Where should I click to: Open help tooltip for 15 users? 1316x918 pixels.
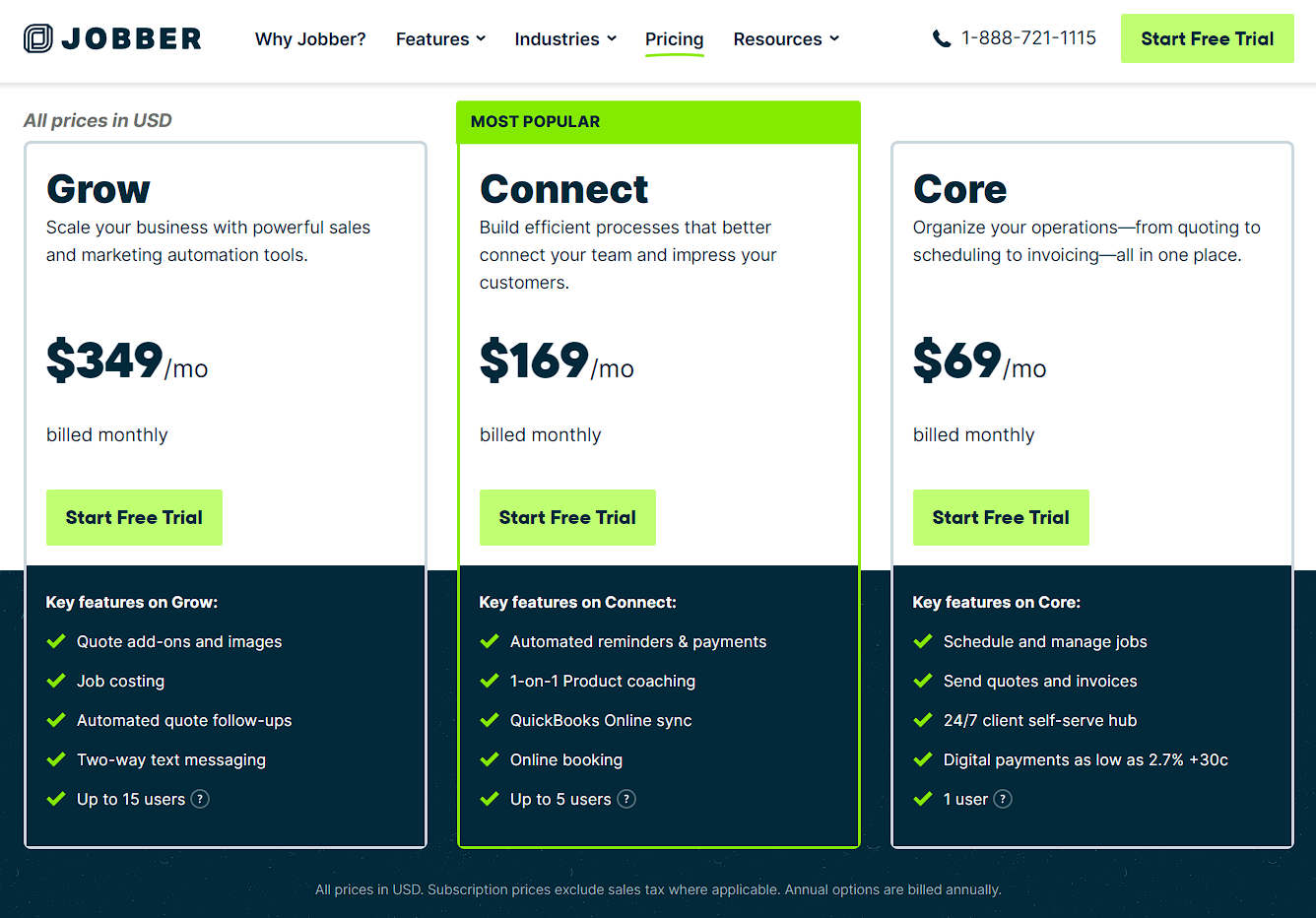click(x=200, y=799)
